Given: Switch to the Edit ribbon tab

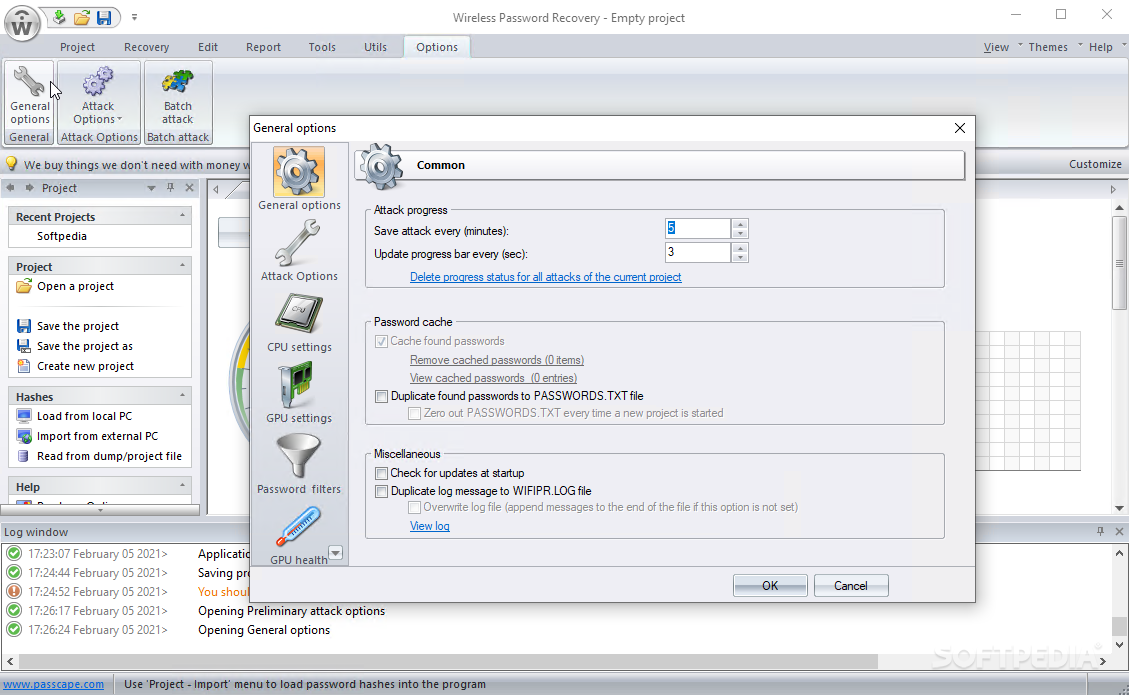Looking at the screenshot, I should (x=208, y=47).
